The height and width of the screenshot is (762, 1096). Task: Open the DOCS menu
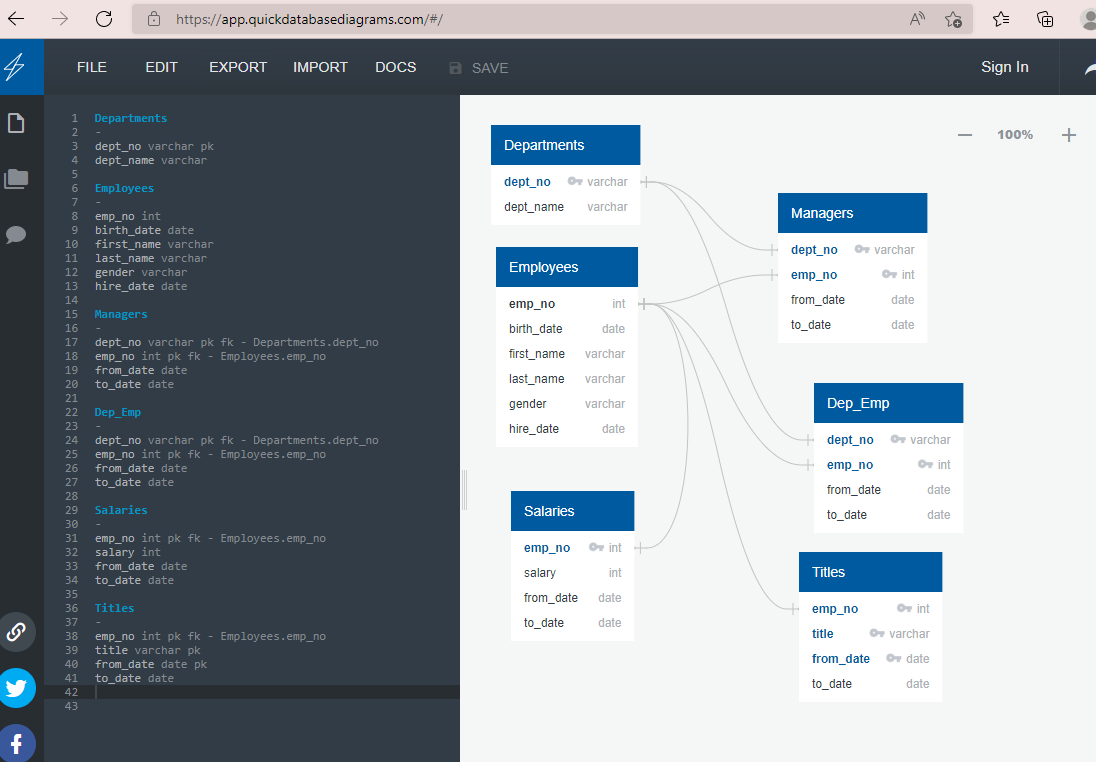coord(395,67)
